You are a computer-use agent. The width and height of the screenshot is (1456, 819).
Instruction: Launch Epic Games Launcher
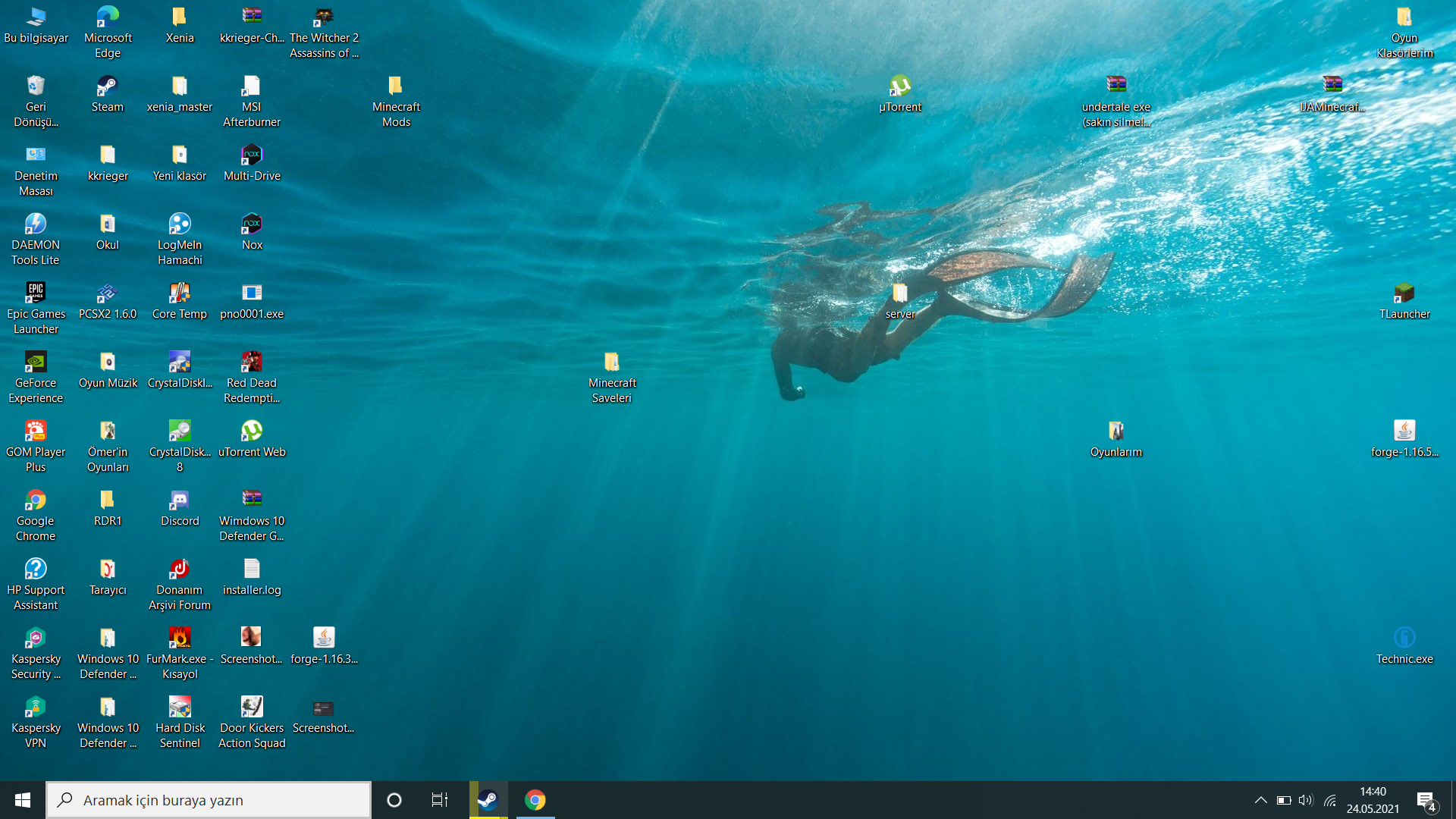36,308
